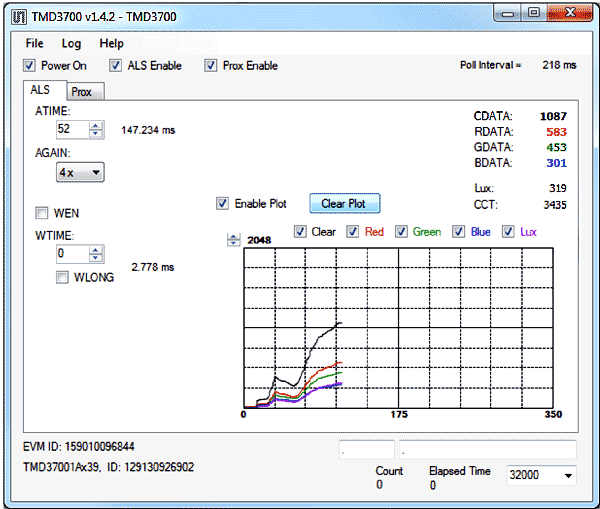Maximize the TMD3700 window

(534, 13)
